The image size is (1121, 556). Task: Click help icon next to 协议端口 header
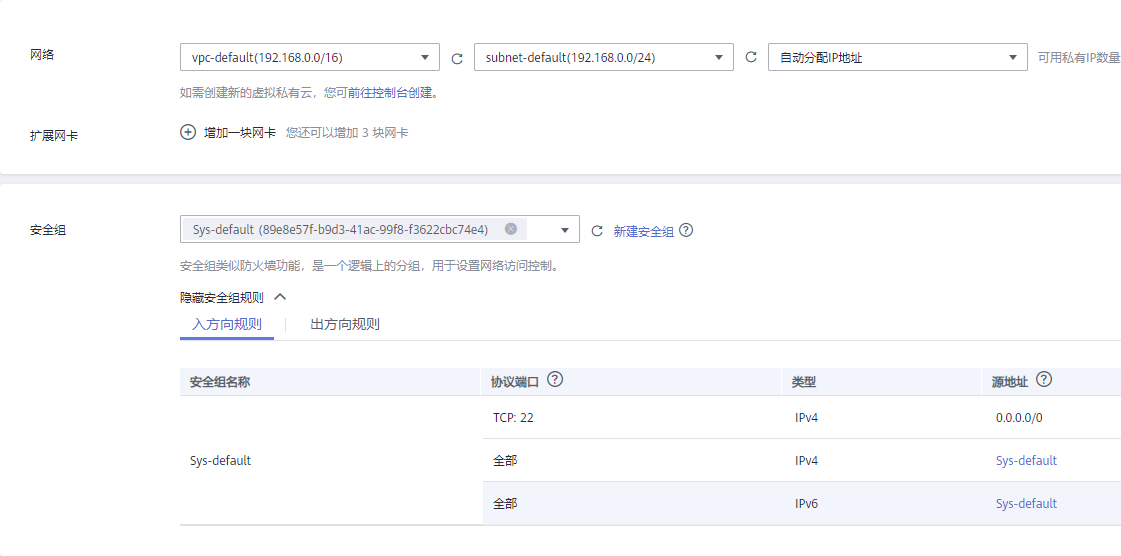pos(555,380)
